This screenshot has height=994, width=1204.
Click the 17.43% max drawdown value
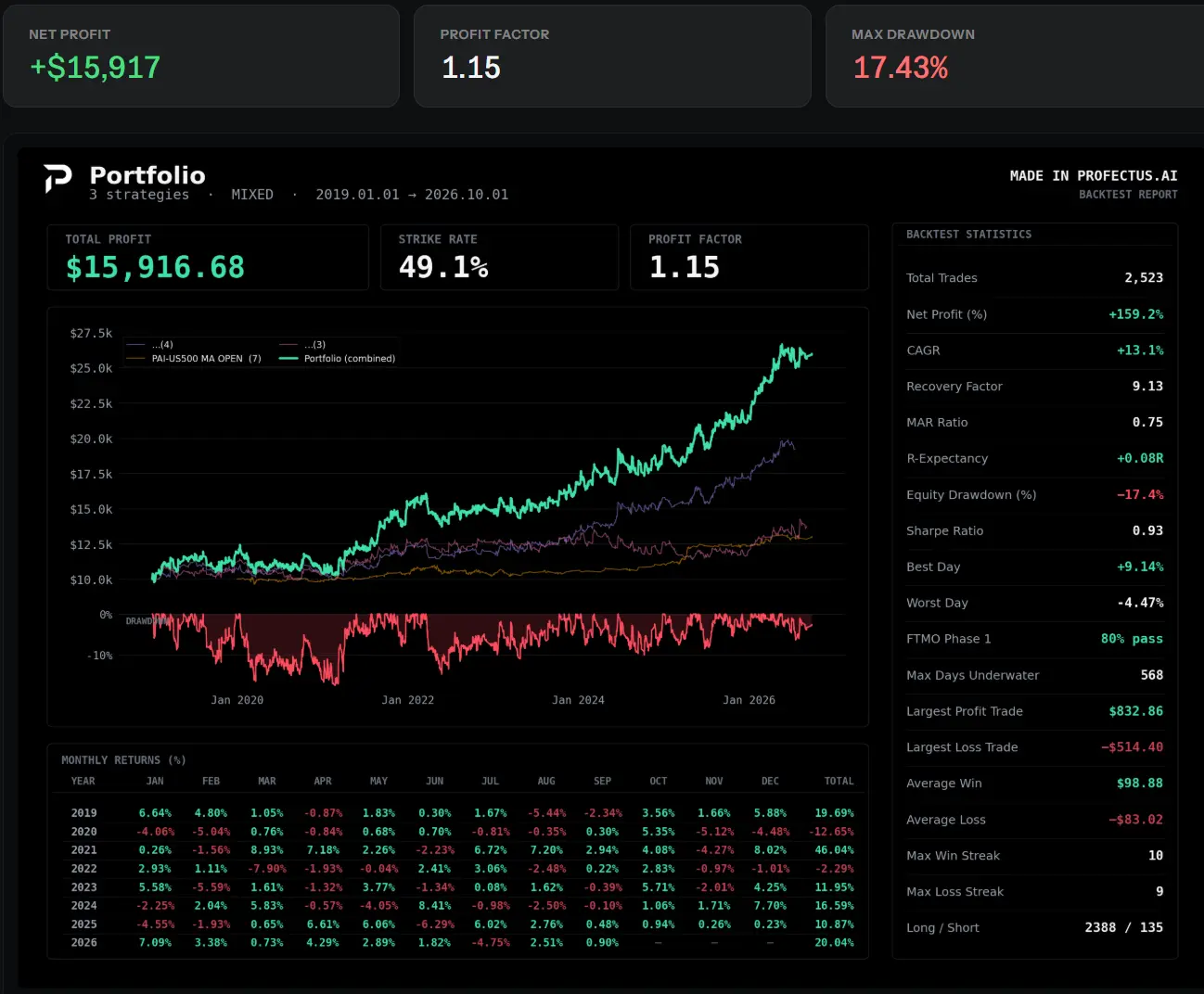pyautogui.click(x=900, y=68)
